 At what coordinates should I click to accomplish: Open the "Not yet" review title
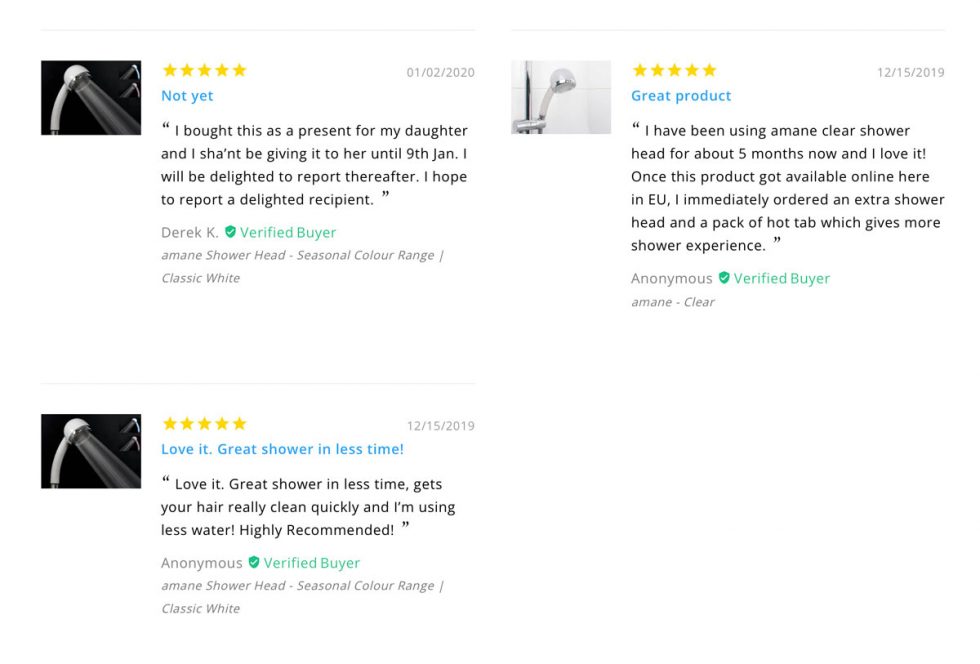pos(187,96)
